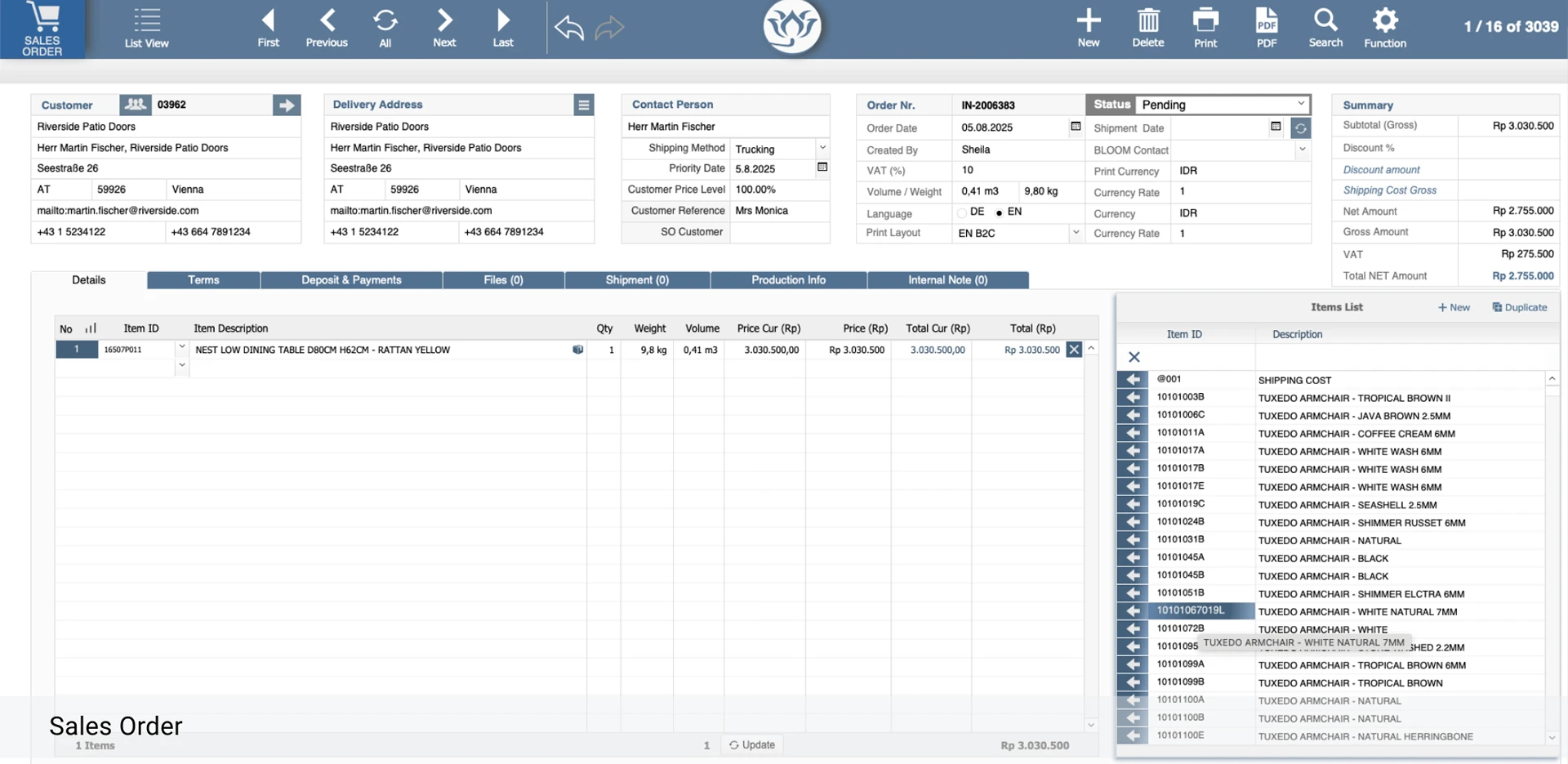Viewport: 1568px width, 764px height.
Task: Refresh the Shipment Date
Action: 1301,128
